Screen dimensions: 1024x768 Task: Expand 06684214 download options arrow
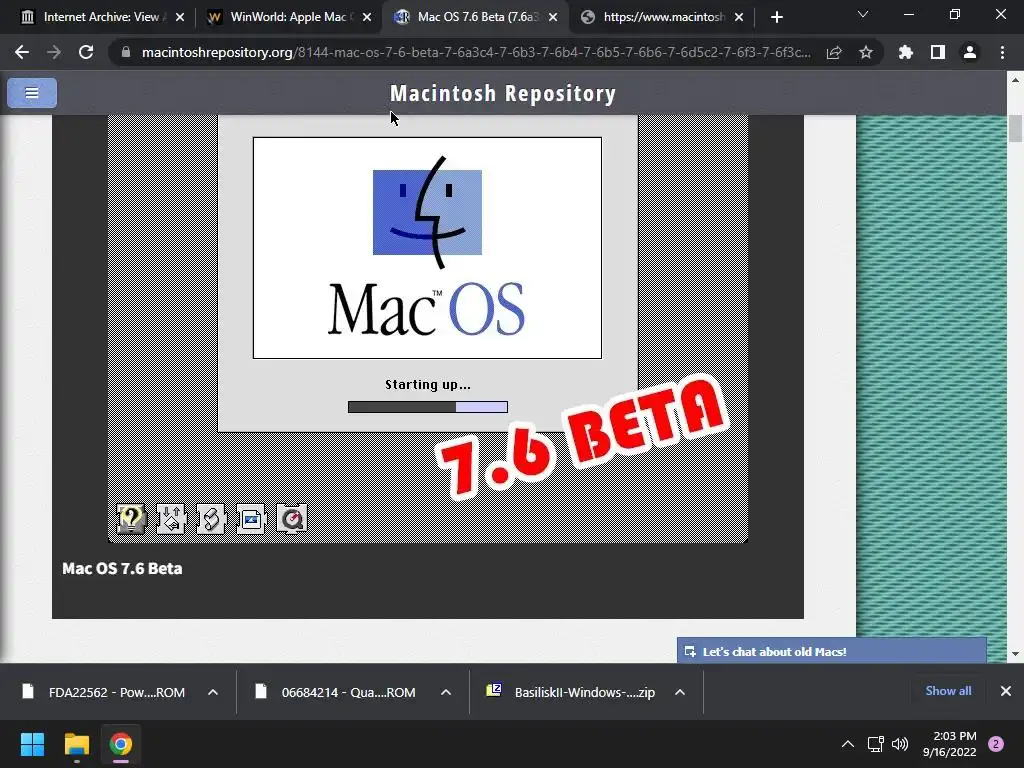pos(446,692)
